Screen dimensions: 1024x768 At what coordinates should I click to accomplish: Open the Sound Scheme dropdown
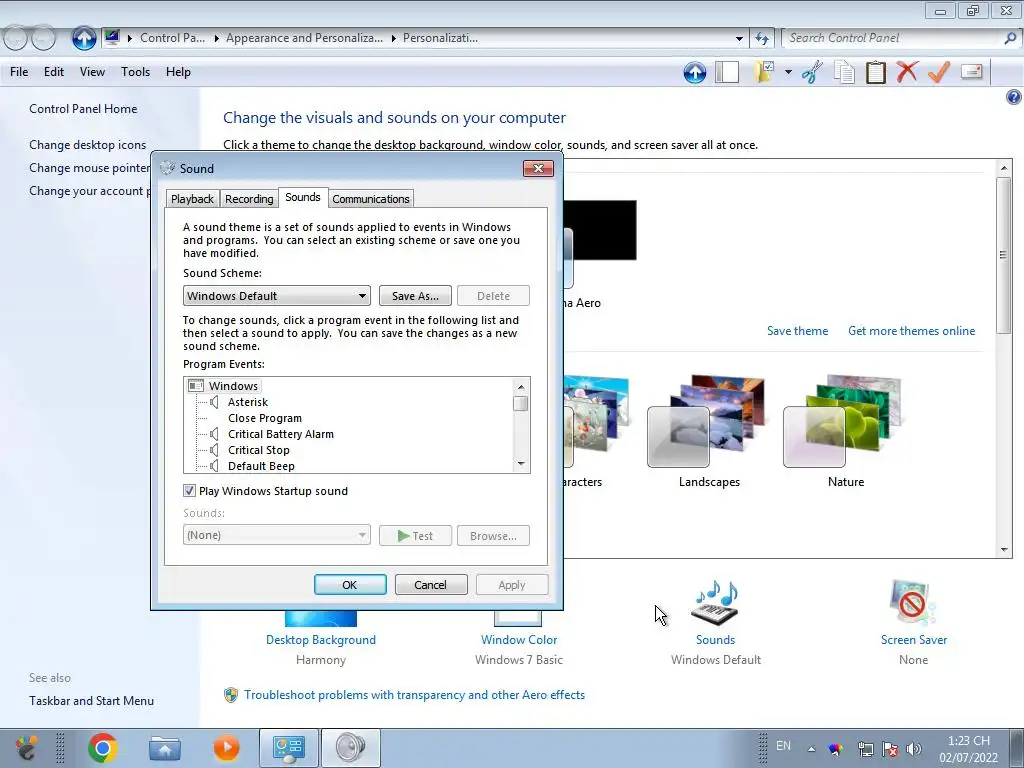[x=276, y=296]
